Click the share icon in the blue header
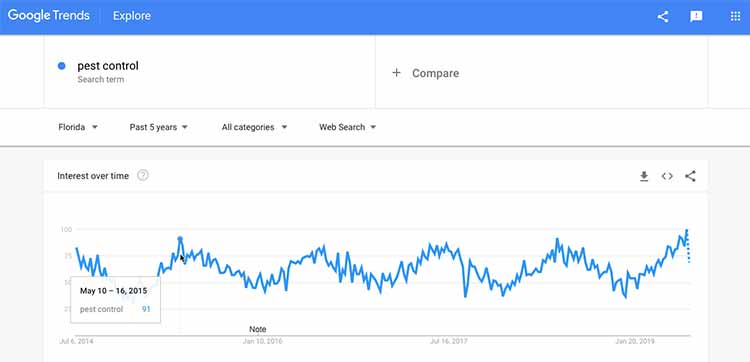Image resolution: width=750 pixels, height=362 pixels. [x=662, y=17]
